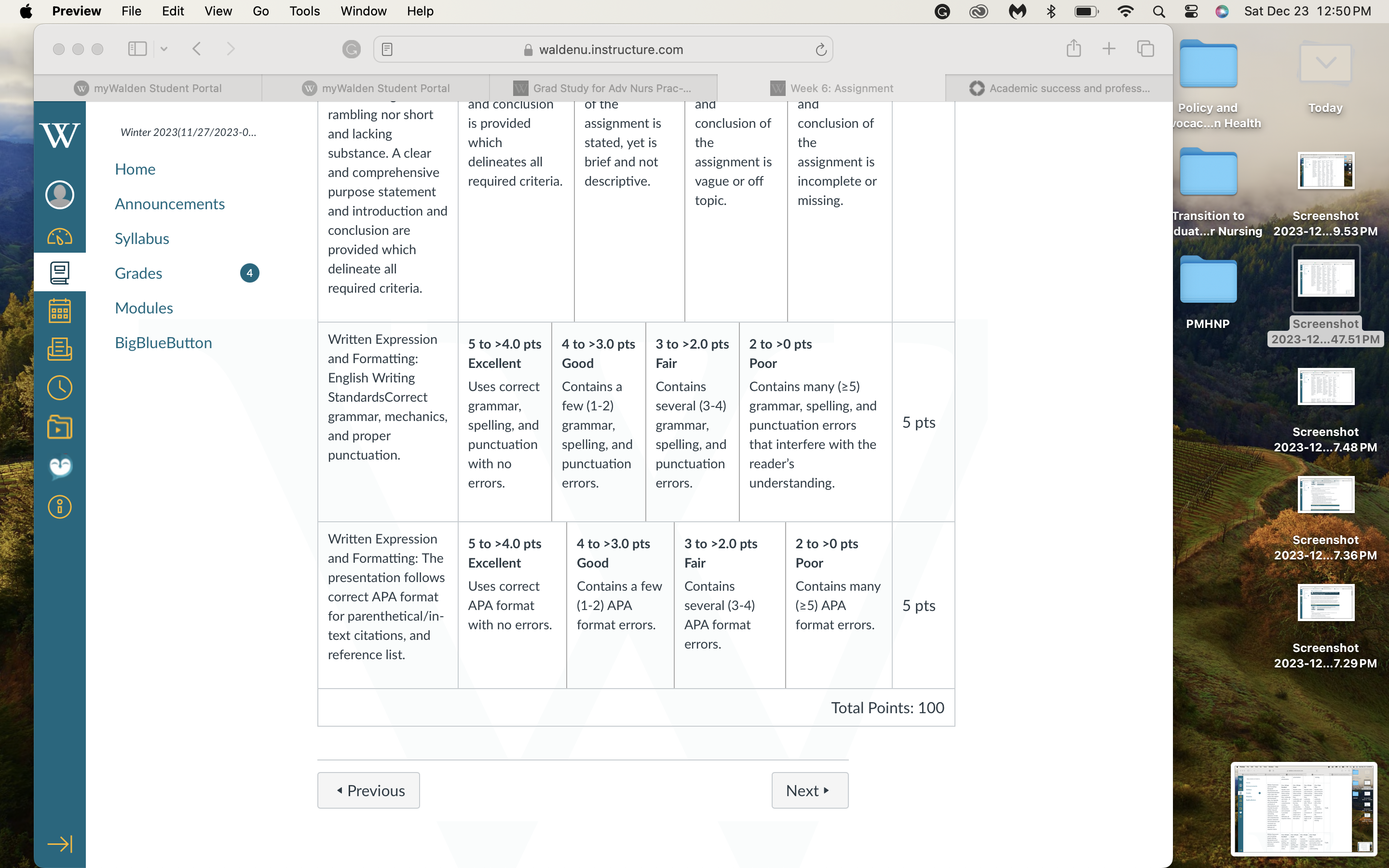Click the Grades unread badge showing 4
This screenshot has height=868, width=1389.
click(250, 273)
